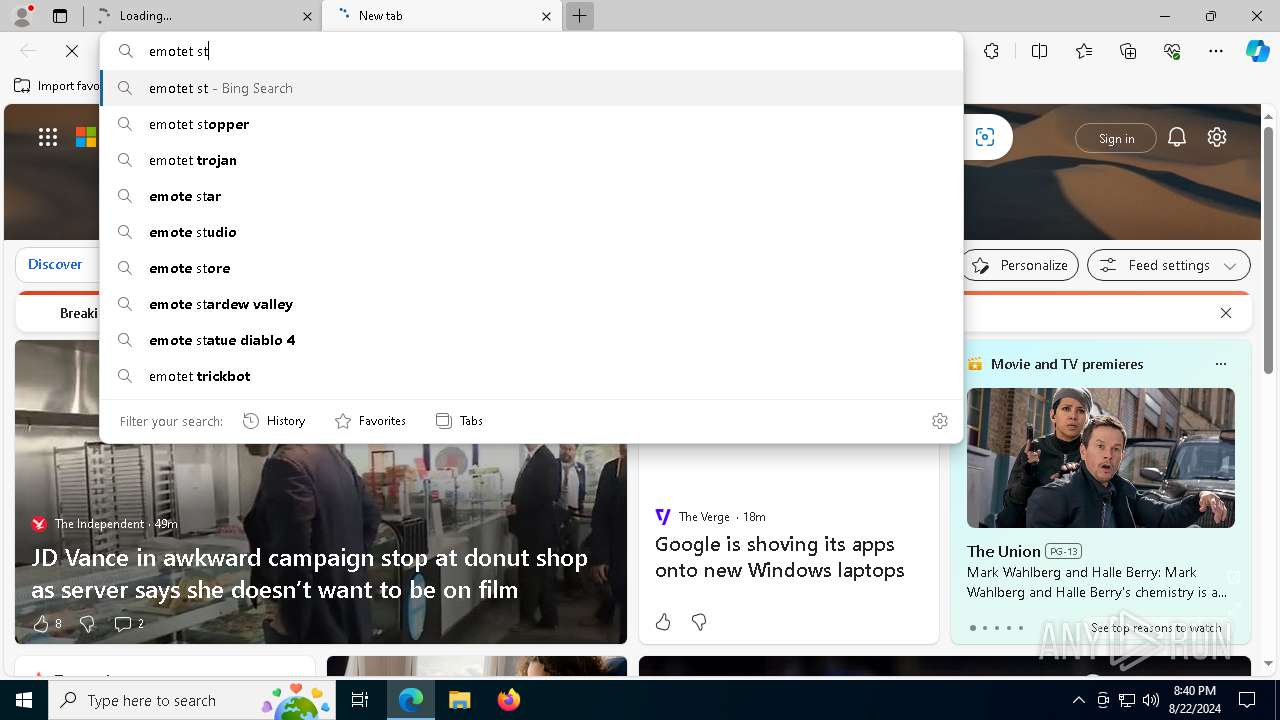Dislike the JD Vance story
This screenshot has width=1280, height=720.
click(87, 623)
